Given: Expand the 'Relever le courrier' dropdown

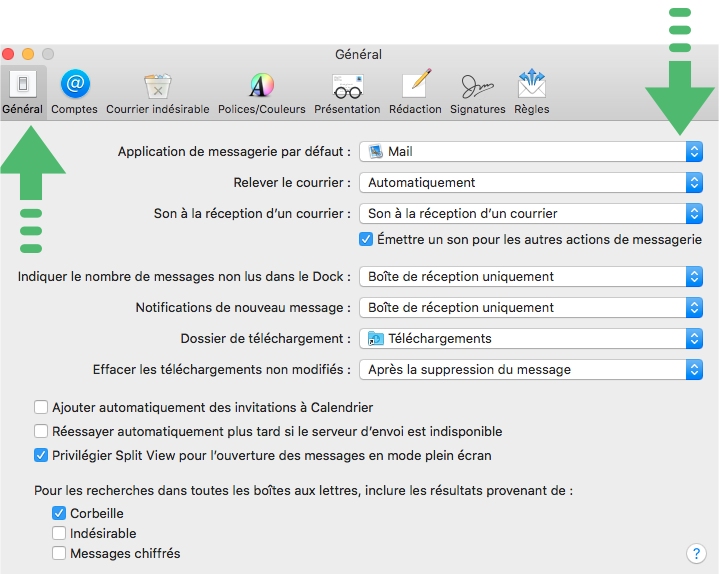Looking at the screenshot, I should 530,183.
